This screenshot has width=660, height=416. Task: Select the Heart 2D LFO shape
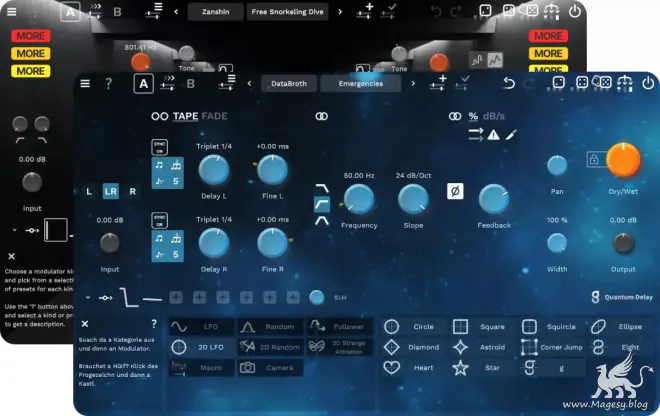(x=414, y=368)
